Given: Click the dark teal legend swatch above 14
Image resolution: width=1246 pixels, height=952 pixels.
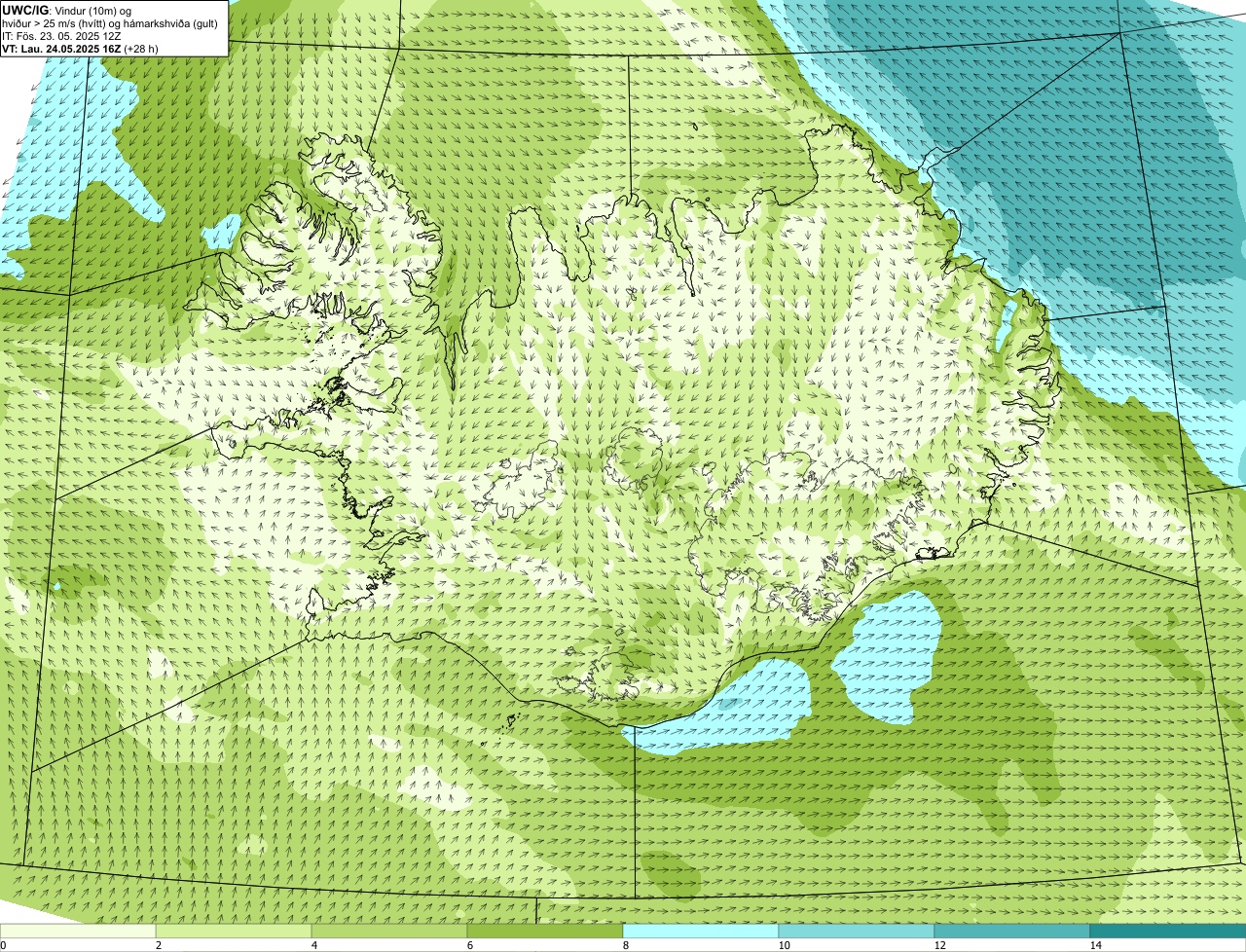Looking at the screenshot, I should (1168, 931).
